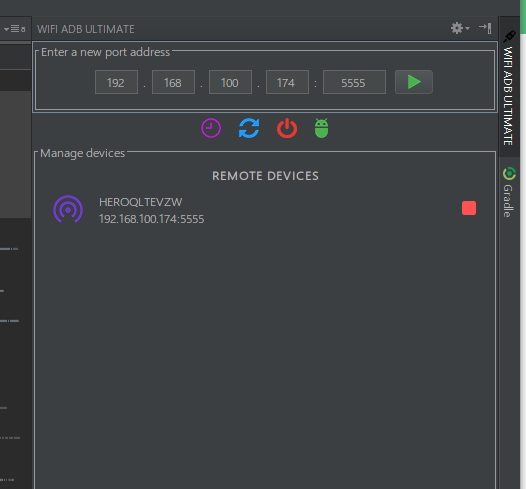
Task: Click the purple wireless device icon
Action: (x=68, y=209)
